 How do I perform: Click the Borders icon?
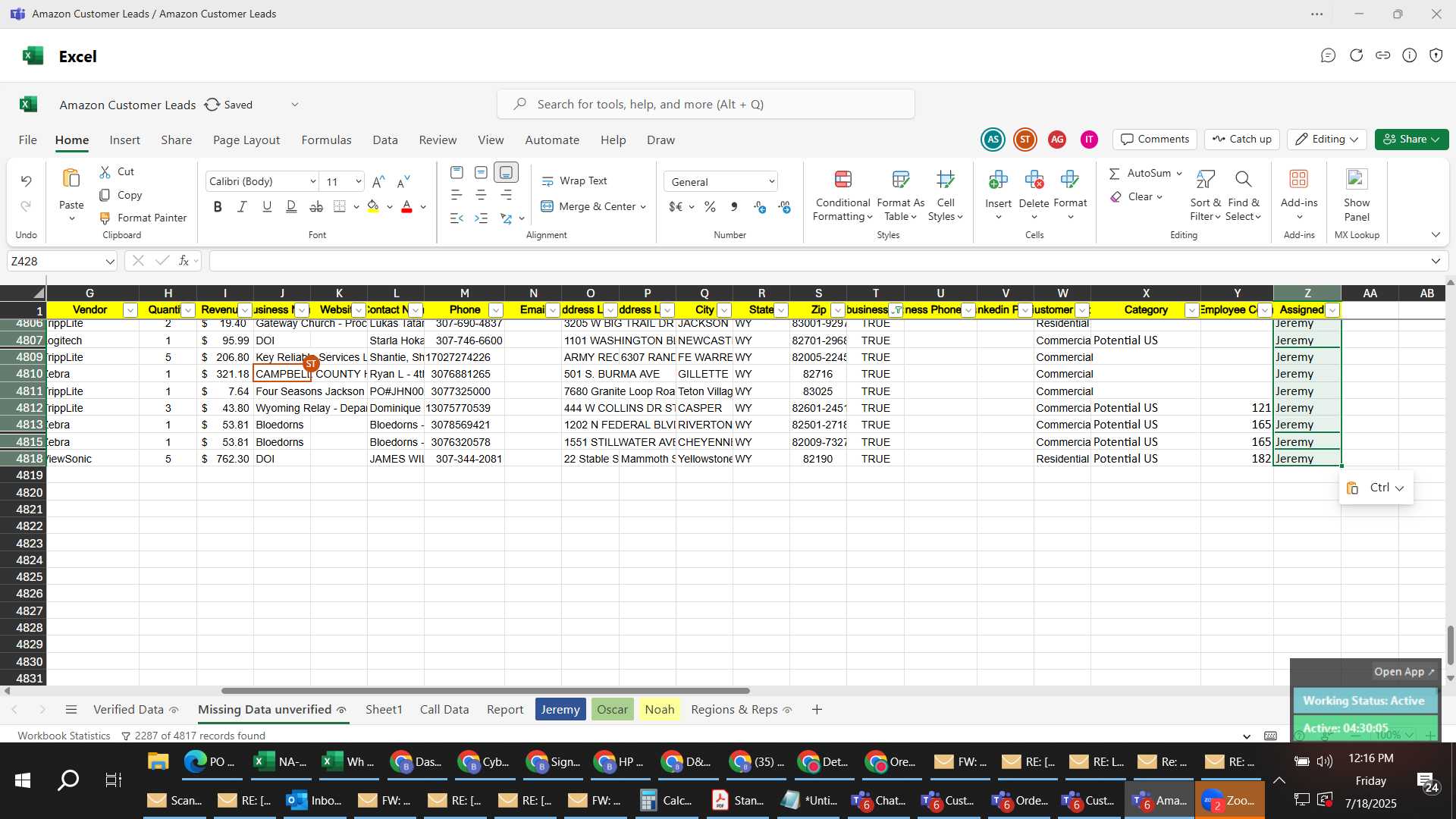coord(340,206)
